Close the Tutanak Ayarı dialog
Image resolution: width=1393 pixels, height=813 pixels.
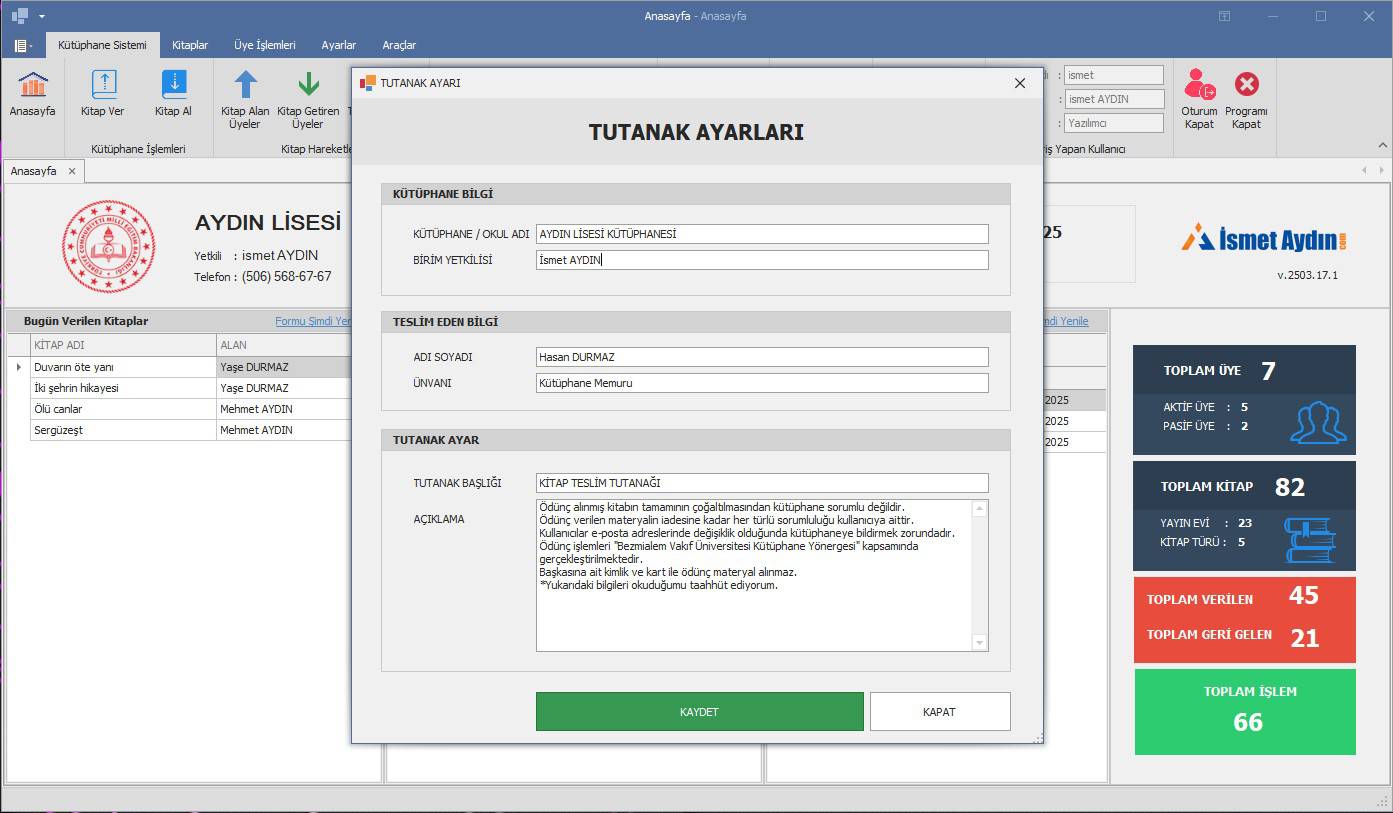[1020, 83]
